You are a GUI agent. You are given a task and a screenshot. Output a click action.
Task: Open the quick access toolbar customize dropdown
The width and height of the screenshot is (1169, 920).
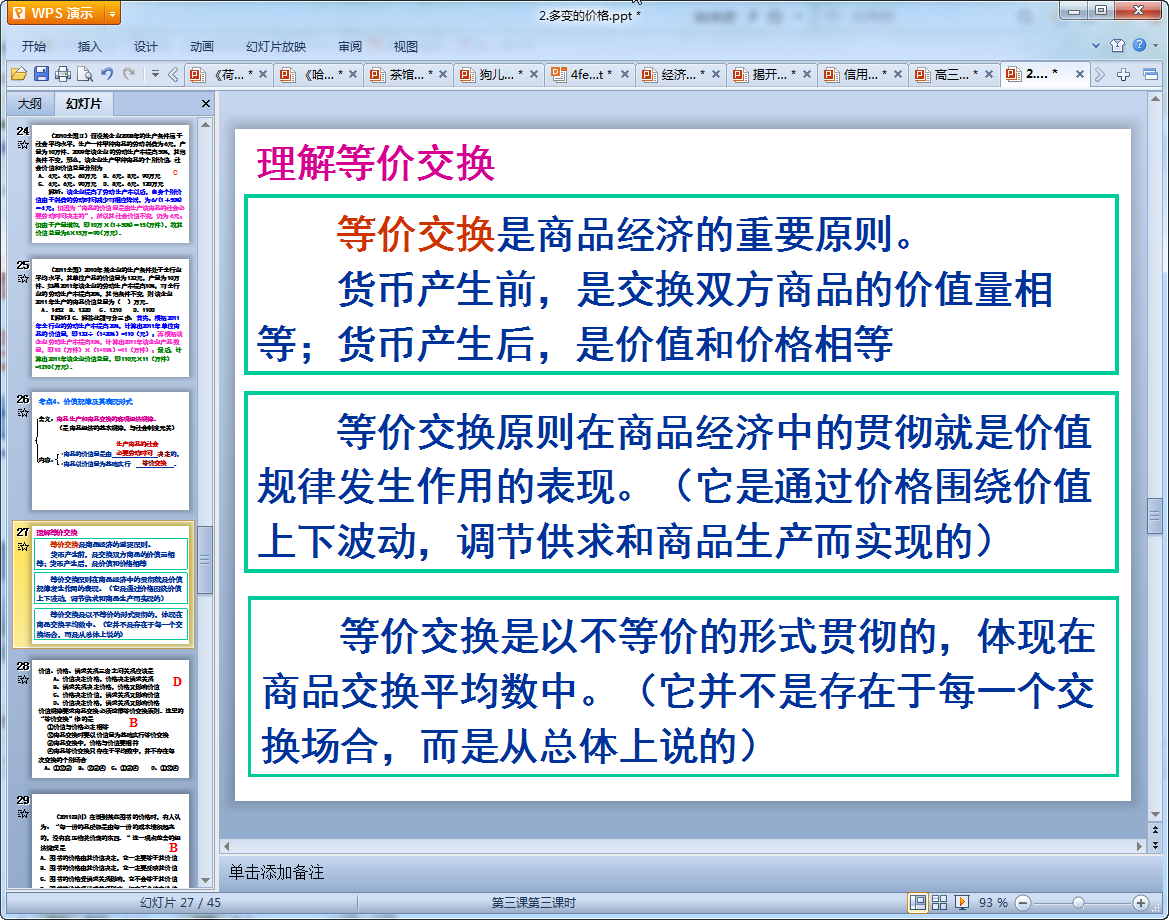(155, 74)
